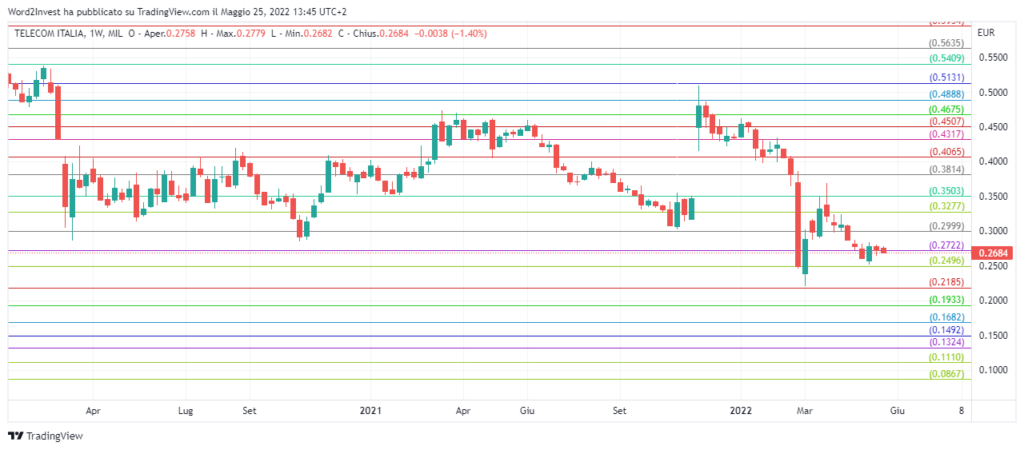Click the Lug label on time axis
The height and width of the screenshot is (450, 1024).
[x=186, y=411]
